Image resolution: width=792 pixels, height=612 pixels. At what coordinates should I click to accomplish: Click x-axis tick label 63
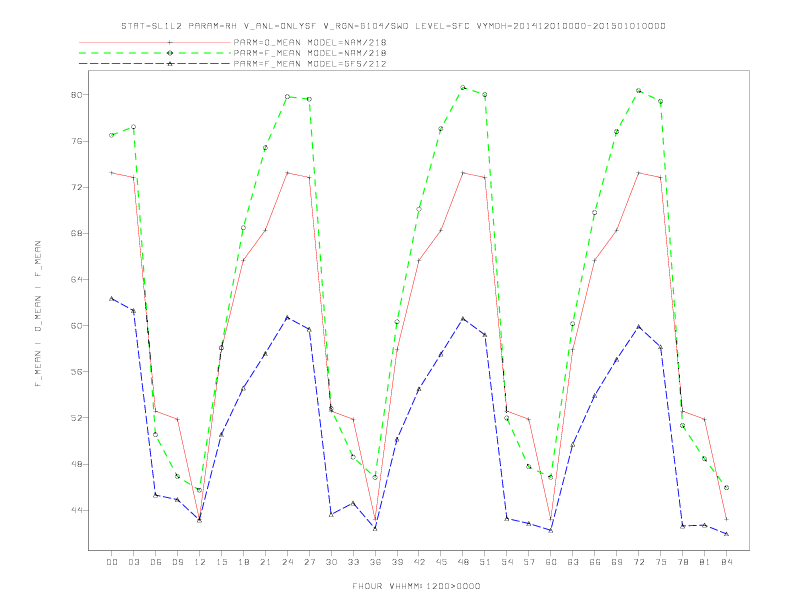pos(573,562)
